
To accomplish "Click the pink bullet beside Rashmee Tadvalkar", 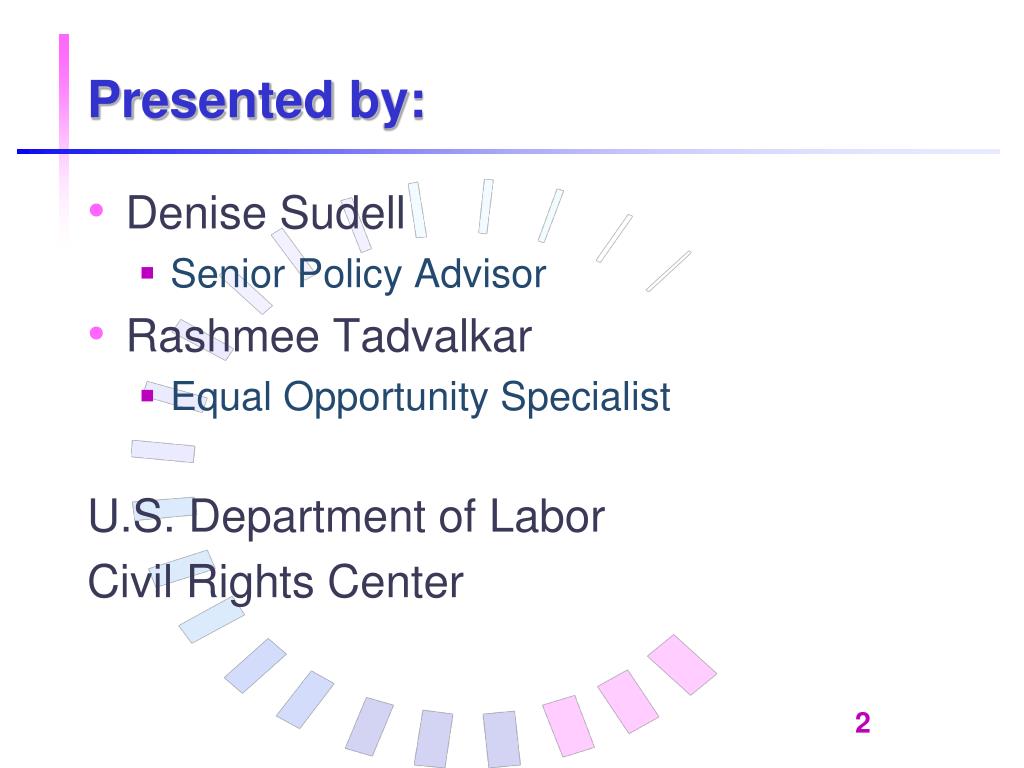I will (97, 333).
